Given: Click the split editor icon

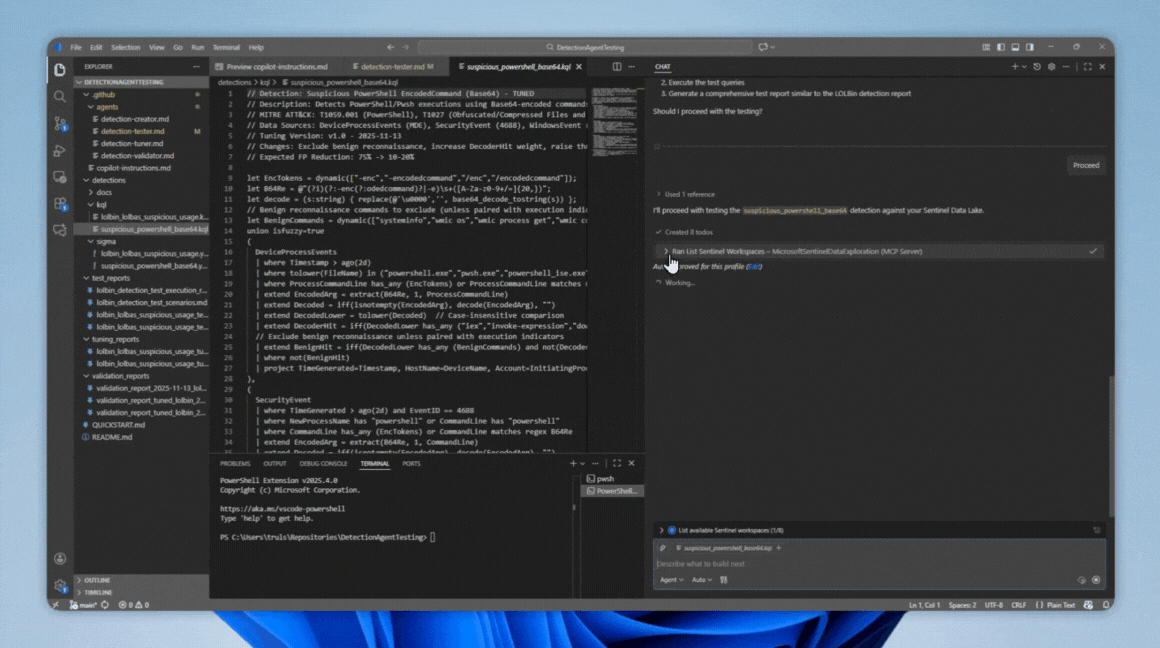Looking at the screenshot, I should coord(617,67).
